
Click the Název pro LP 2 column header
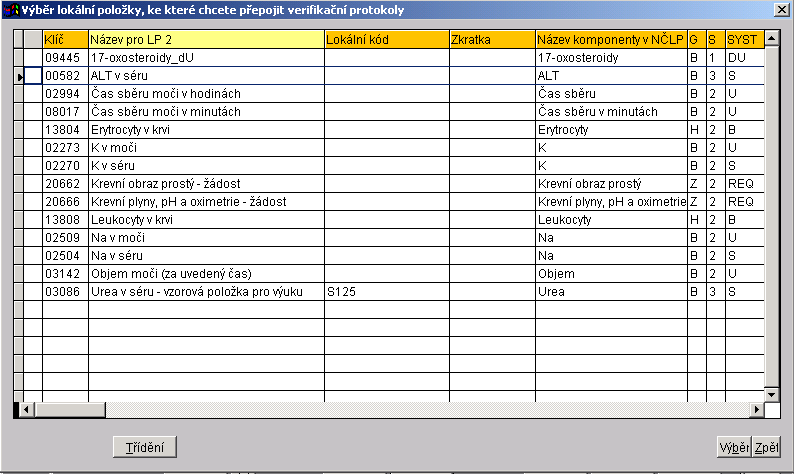[x=205, y=39]
